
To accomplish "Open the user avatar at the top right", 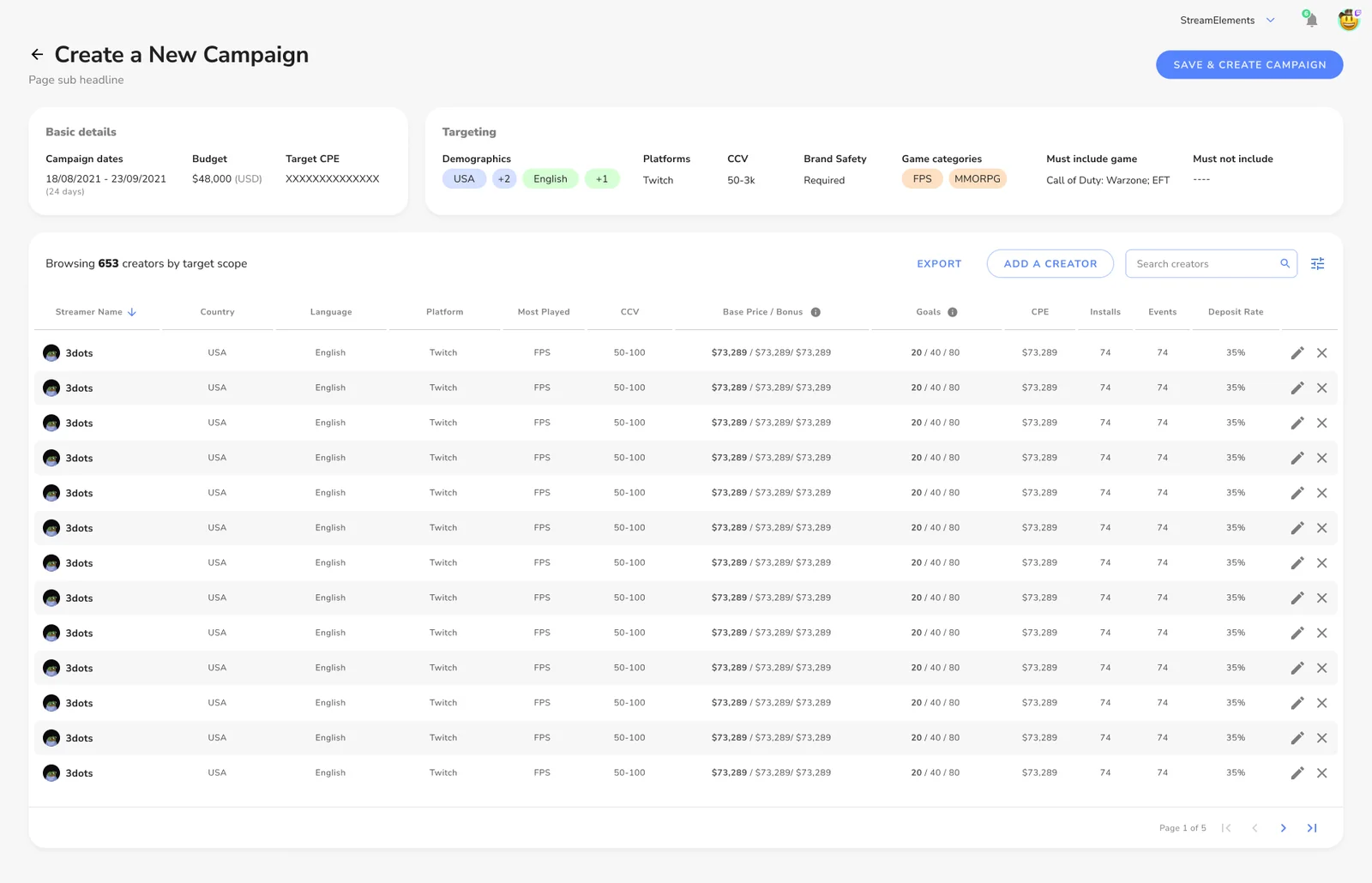I will 1349,20.
